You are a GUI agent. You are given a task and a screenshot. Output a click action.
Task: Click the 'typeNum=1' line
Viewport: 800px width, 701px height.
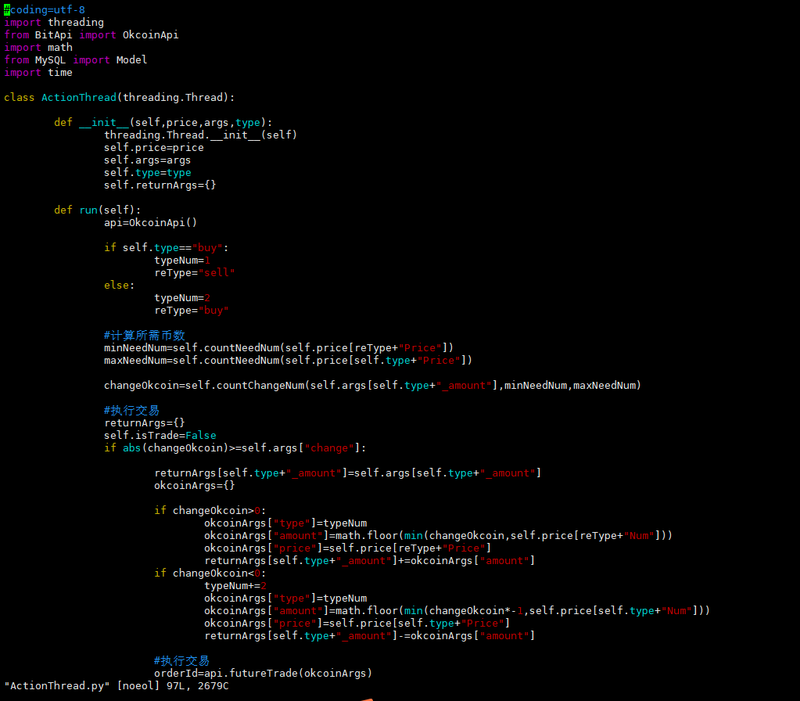182,260
